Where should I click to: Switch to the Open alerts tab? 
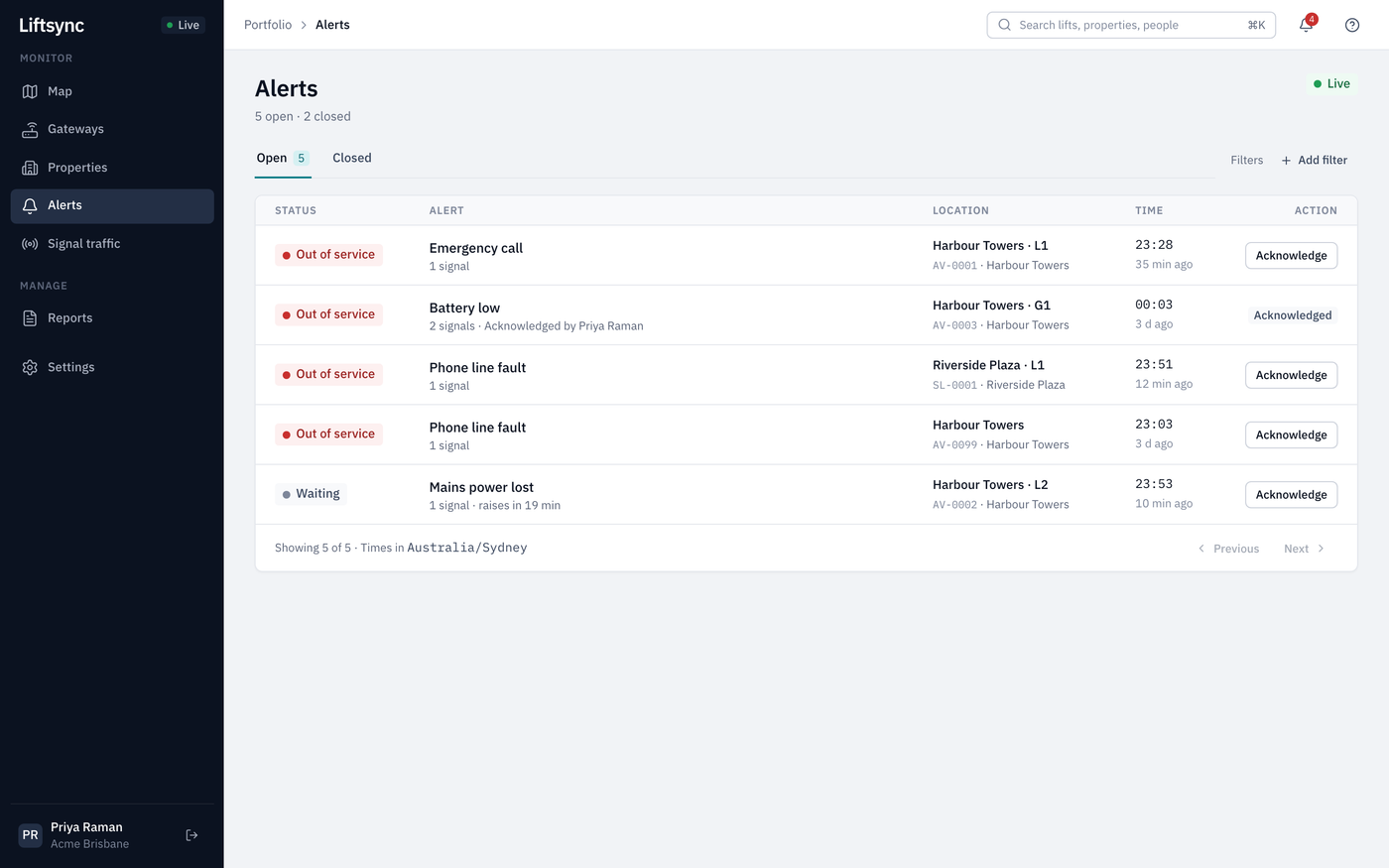283,158
